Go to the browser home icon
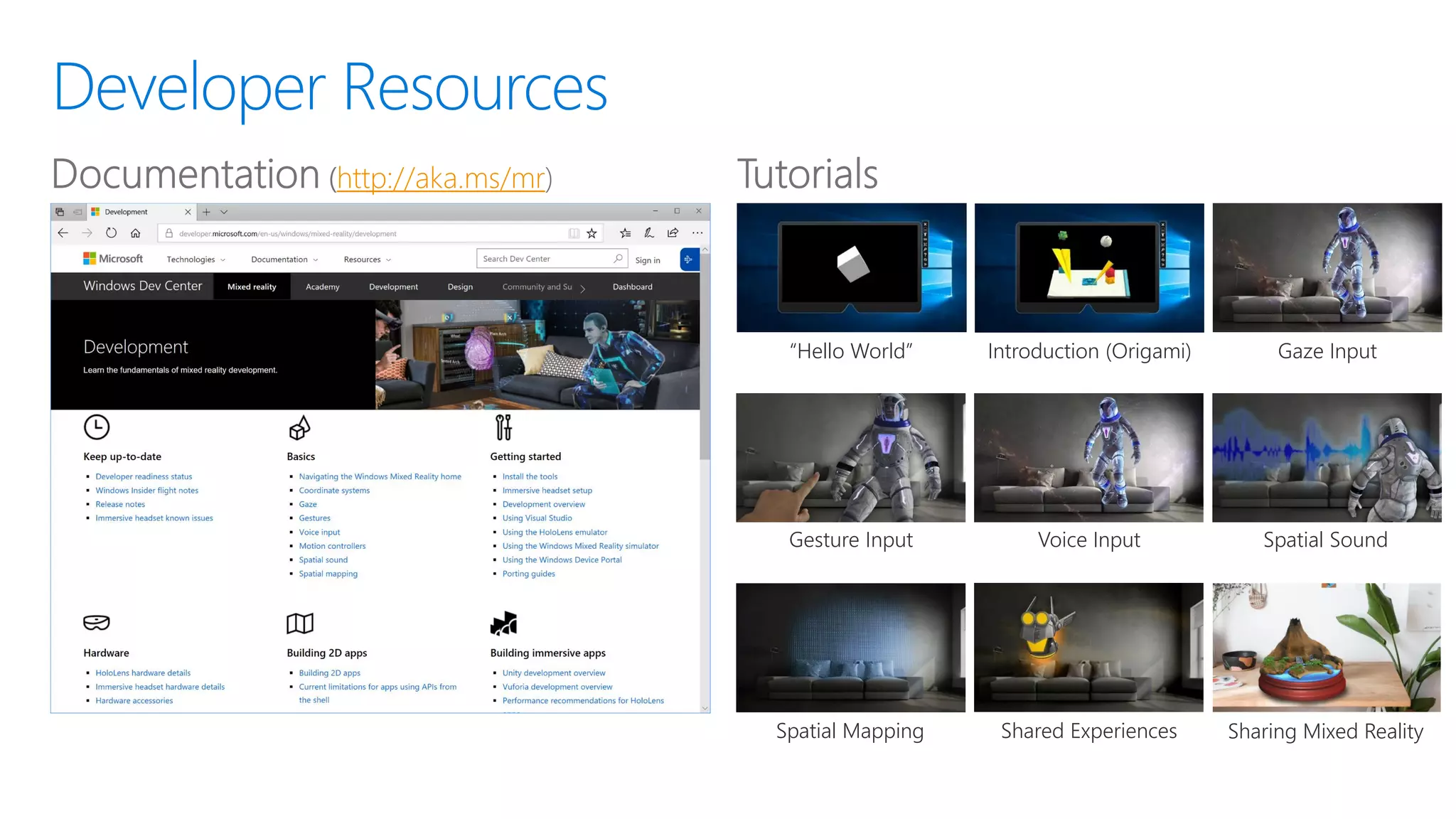Image resolution: width=1456 pixels, height=819 pixels. [x=135, y=232]
